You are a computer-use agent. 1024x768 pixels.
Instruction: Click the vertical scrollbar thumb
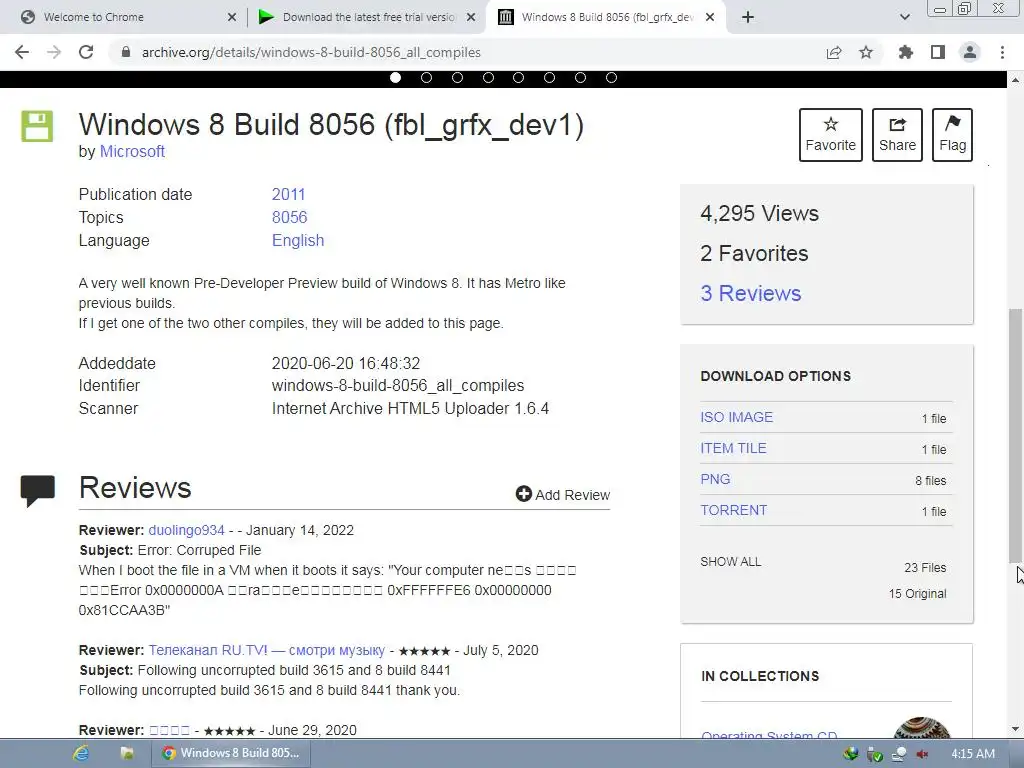1015,435
